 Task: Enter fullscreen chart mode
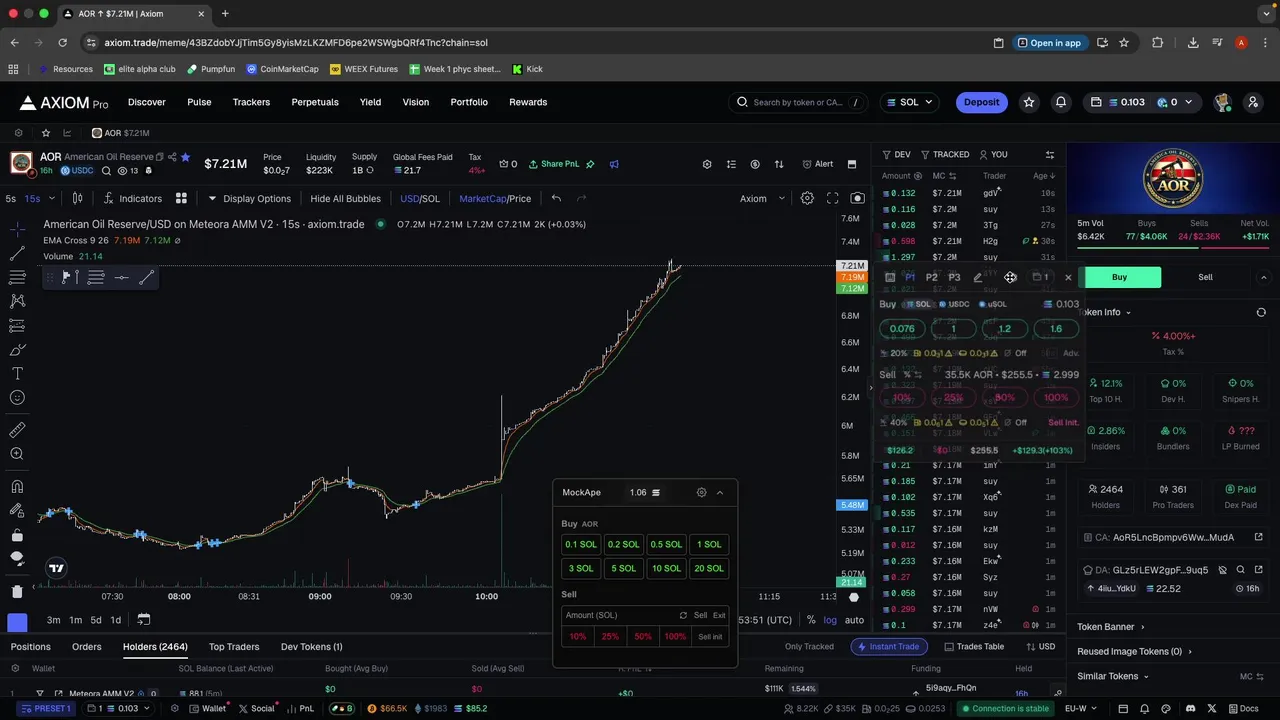[x=832, y=198]
